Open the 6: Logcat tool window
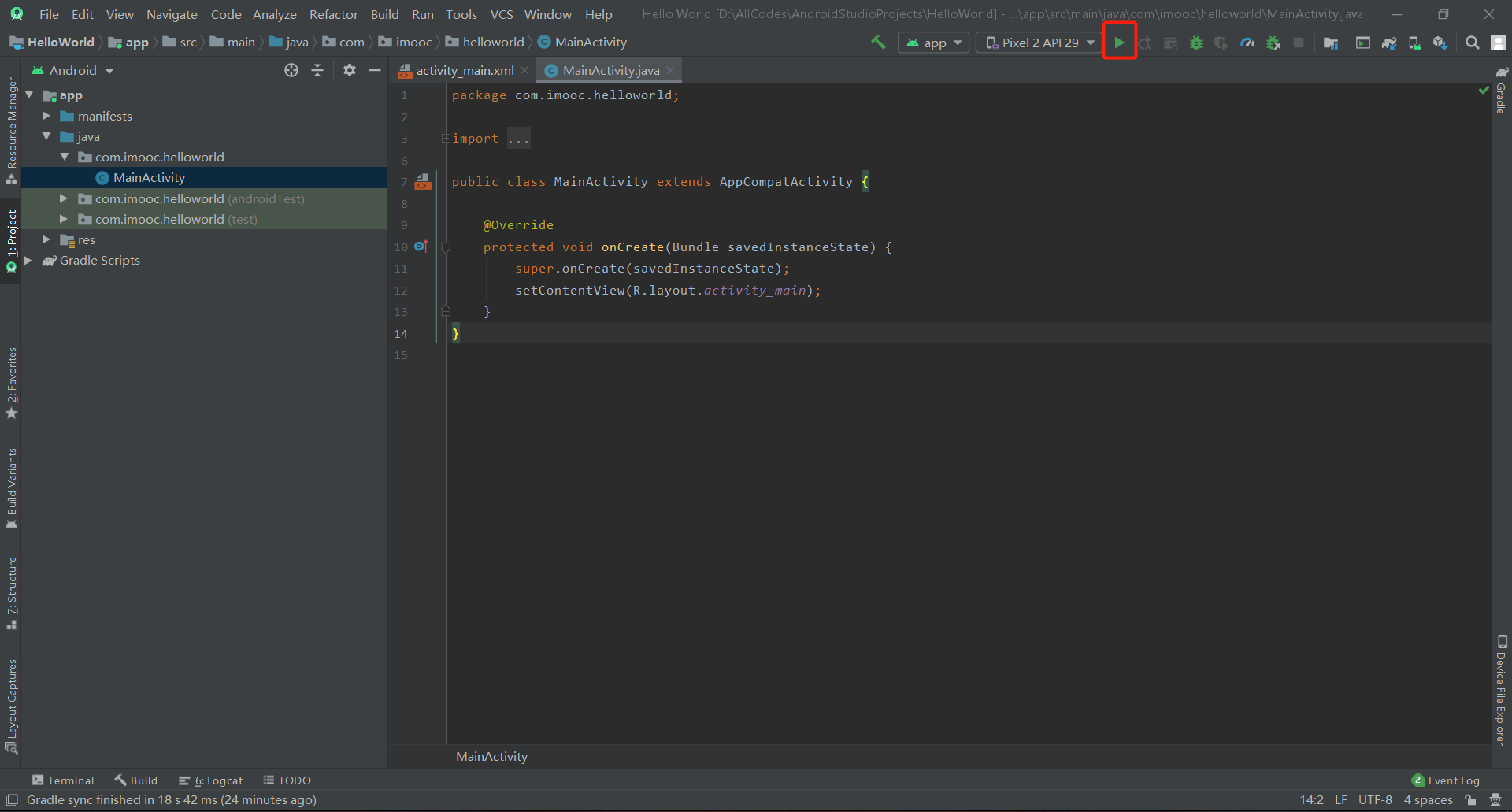 coord(210,780)
